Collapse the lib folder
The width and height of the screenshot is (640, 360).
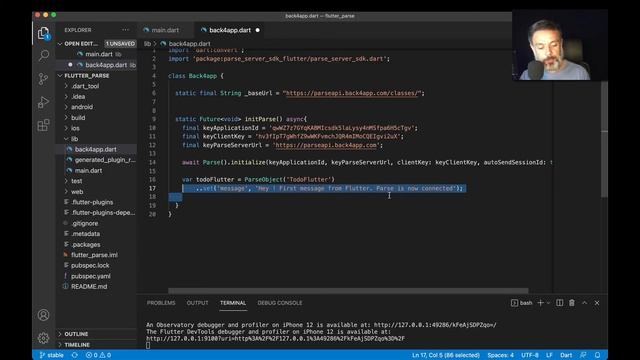click(74, 139)
